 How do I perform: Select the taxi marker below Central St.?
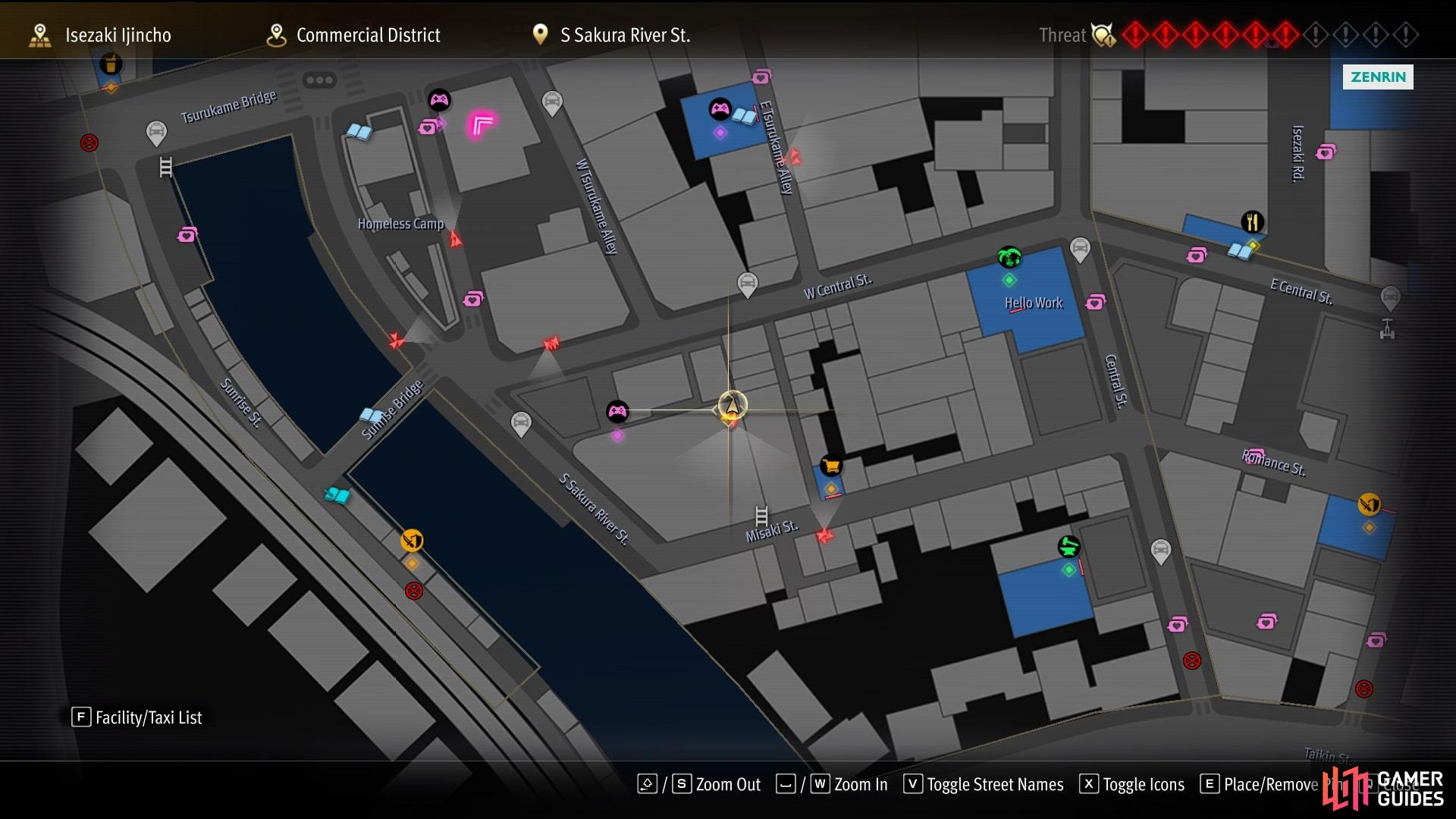coord(1161,551)
